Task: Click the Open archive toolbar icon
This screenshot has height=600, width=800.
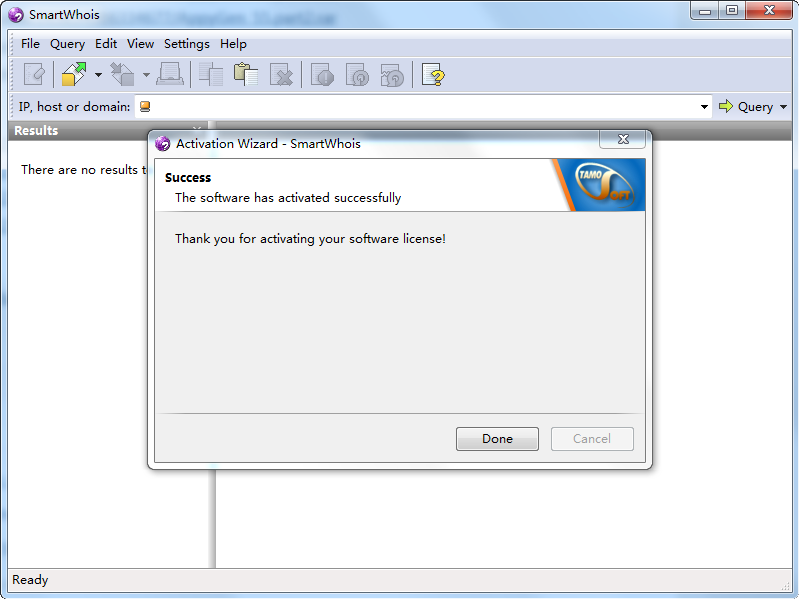Action: pyautogui.click(x=74, y=75)
